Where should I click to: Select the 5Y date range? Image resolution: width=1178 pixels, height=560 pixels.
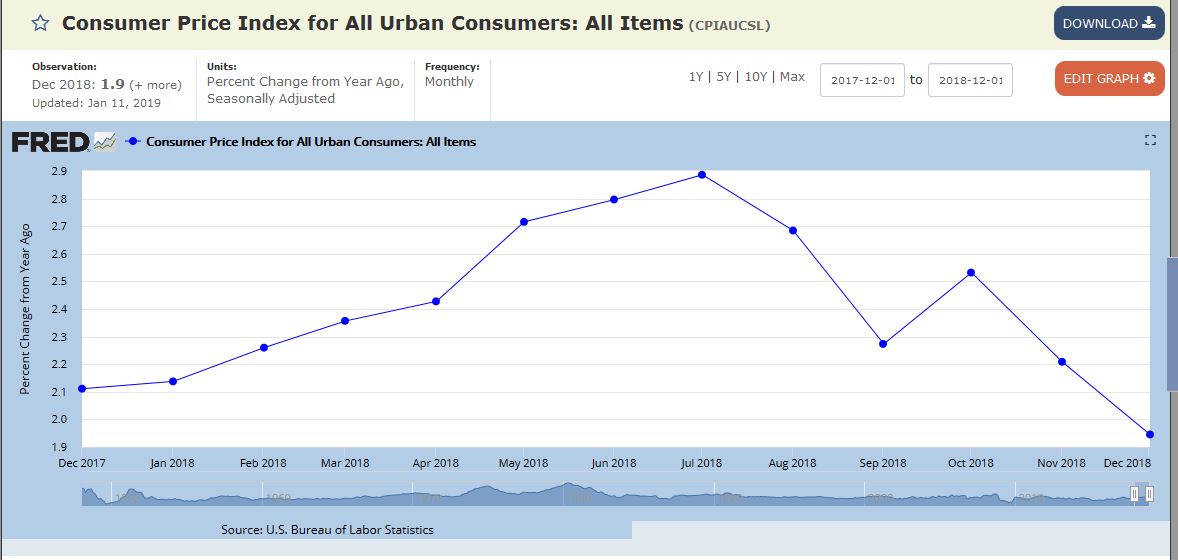[723, 77]
